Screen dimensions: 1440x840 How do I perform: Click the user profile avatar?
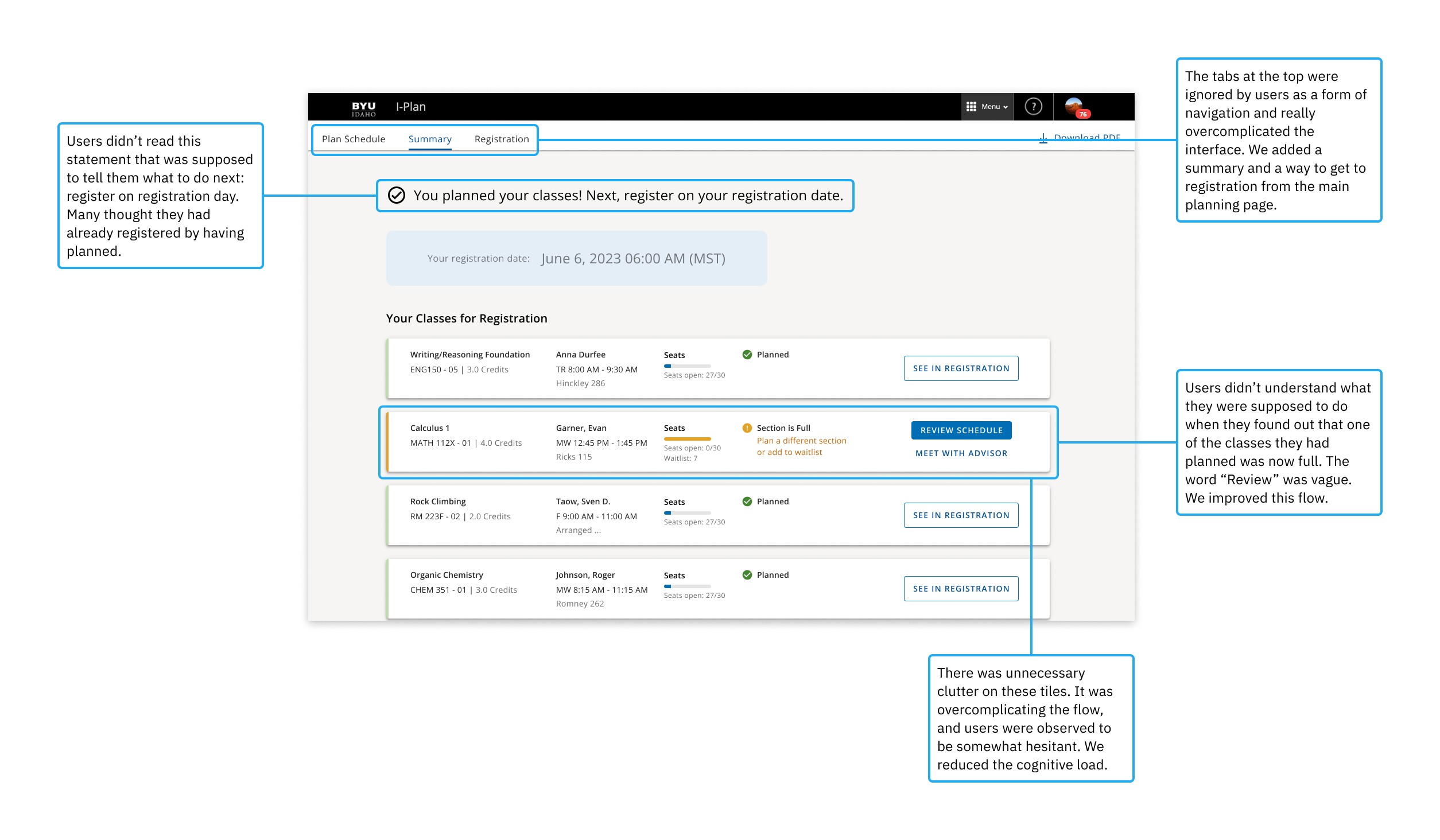pyautogui.click(x=1074, y=106)
